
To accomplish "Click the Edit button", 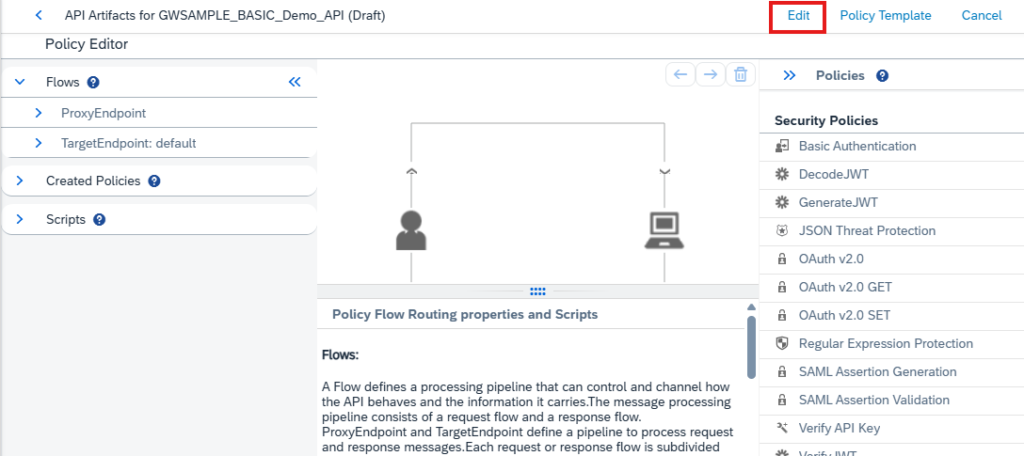I will coord(798,16).
